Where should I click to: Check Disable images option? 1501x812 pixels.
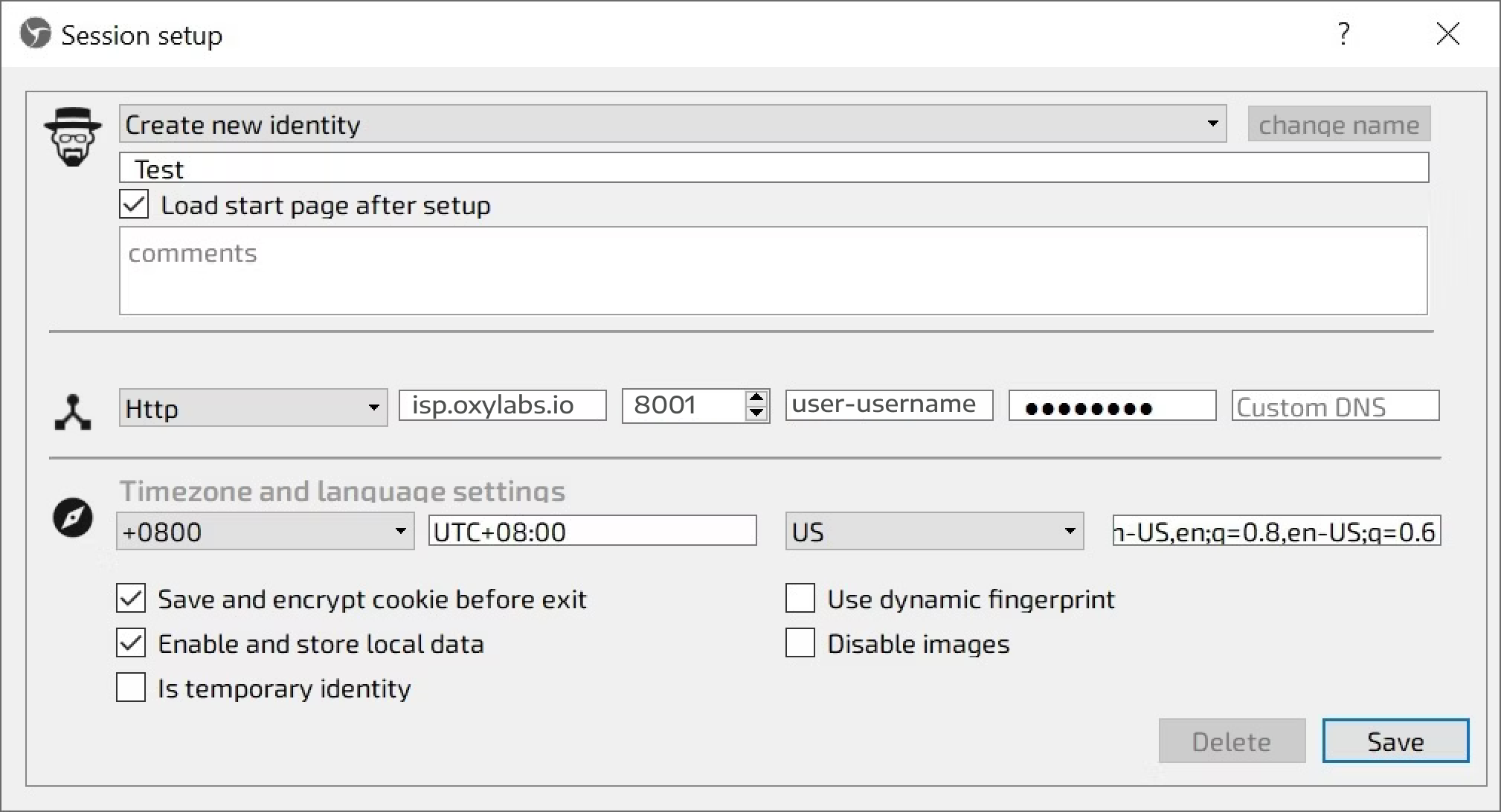800,643
